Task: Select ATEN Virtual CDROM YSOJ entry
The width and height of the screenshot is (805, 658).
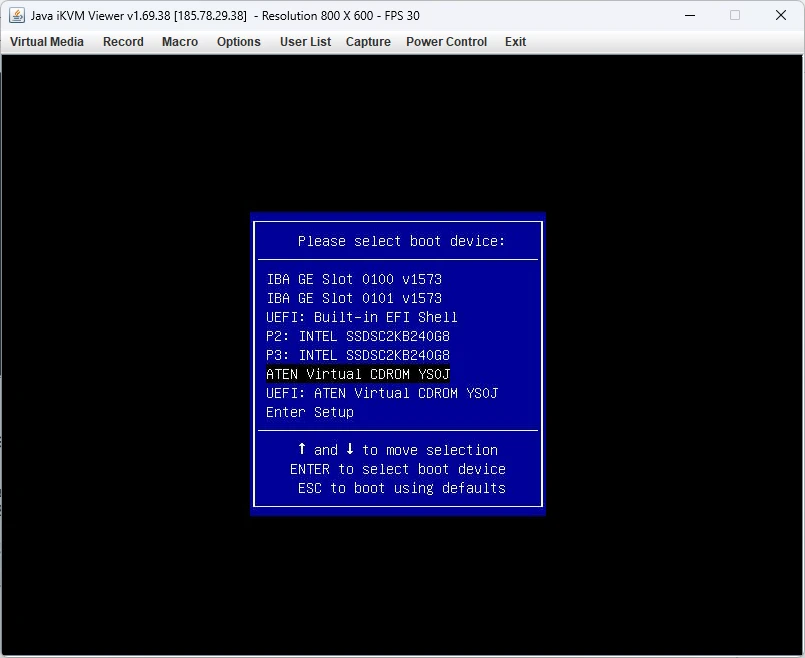Action: [358, 374]
